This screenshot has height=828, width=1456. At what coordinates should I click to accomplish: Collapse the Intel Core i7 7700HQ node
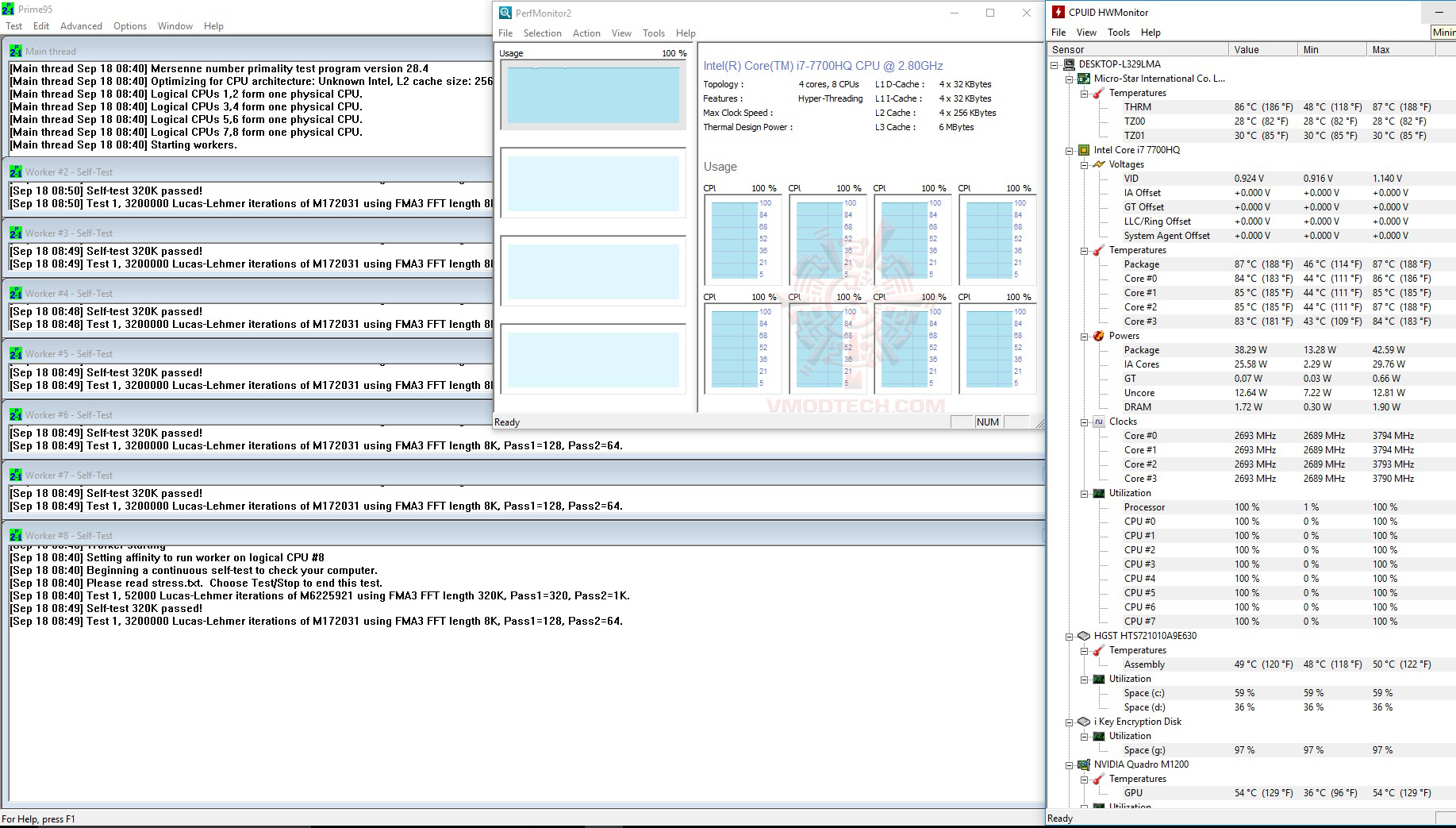pos(1070,150)
